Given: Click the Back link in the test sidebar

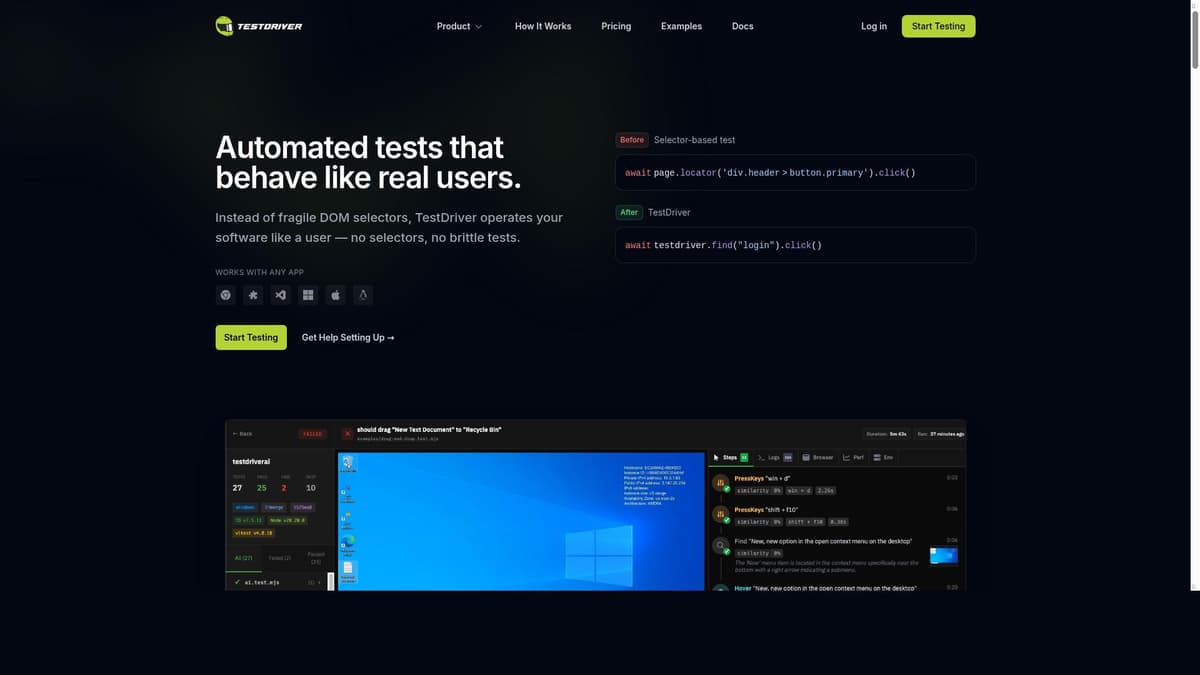Looking at the screenshot, I should (241, 433).
